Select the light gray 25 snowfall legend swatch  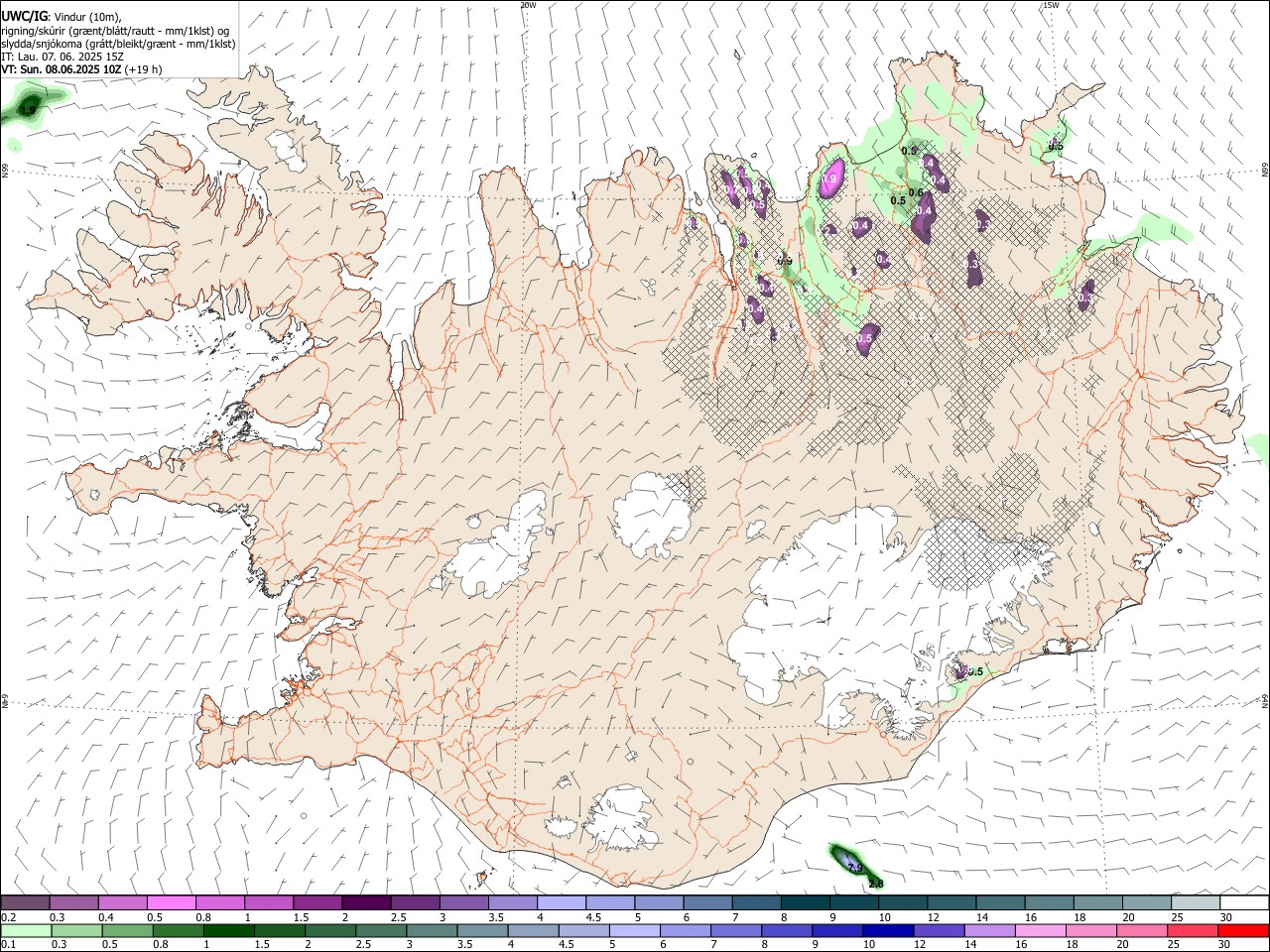[x=1196, y=902]
